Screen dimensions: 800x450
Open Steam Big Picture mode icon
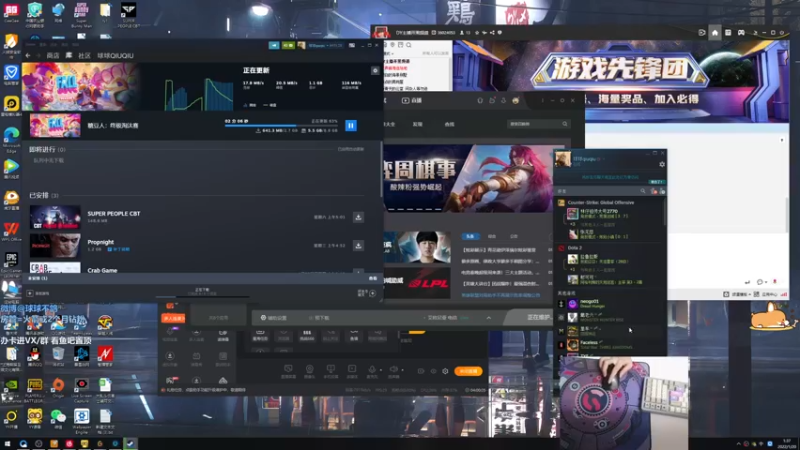coord(352,45)
